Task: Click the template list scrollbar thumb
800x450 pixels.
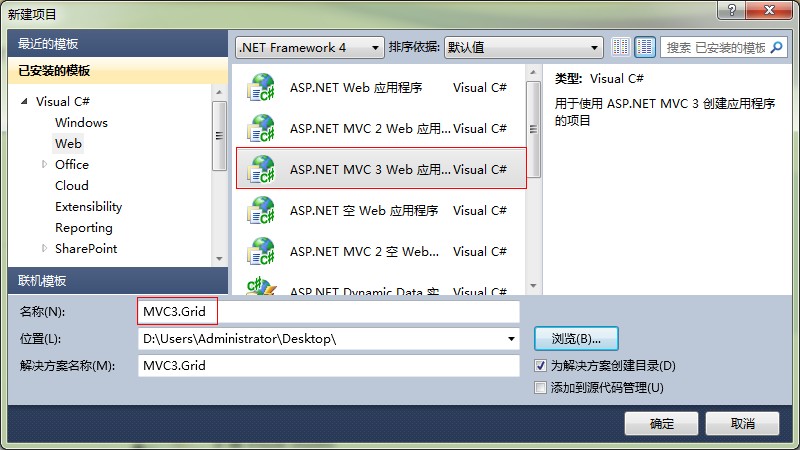Action: 533,129
